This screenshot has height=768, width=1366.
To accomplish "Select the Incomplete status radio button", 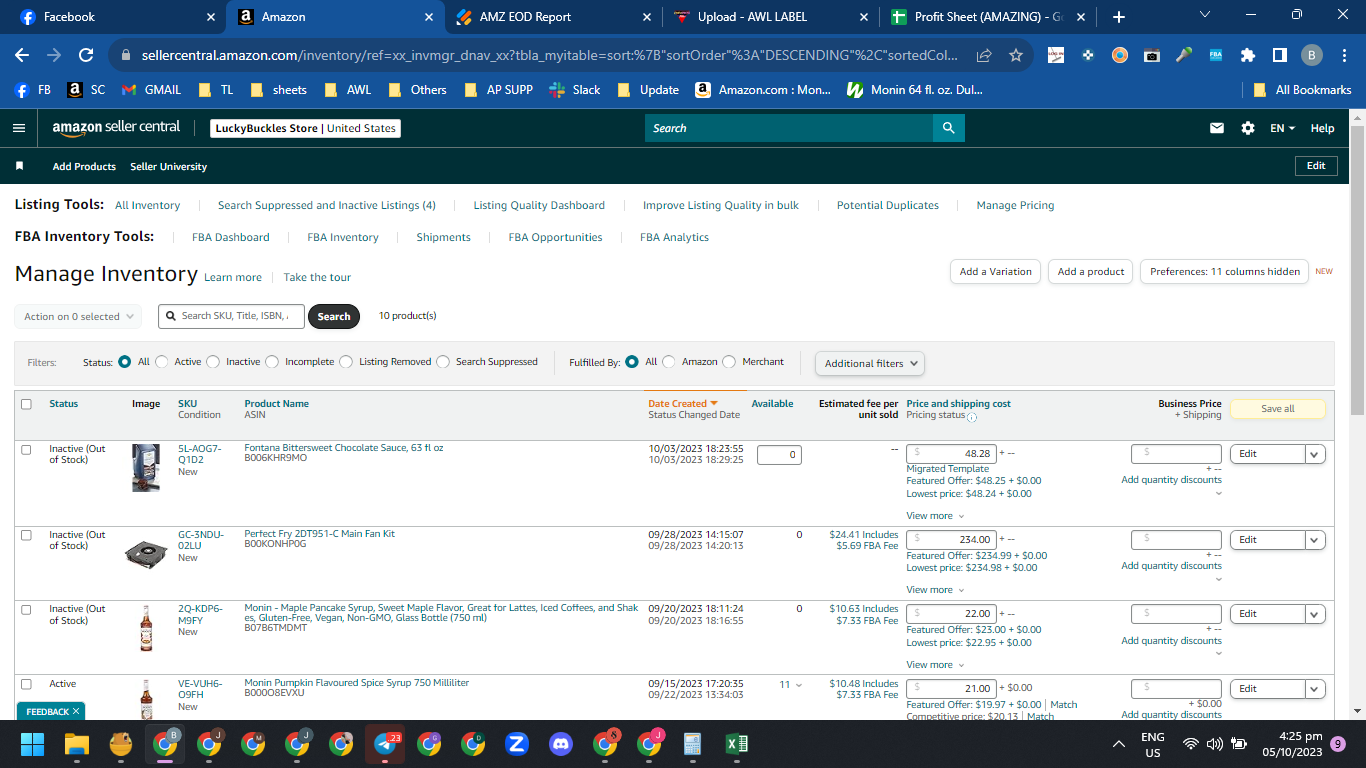I will coord(270,362).
